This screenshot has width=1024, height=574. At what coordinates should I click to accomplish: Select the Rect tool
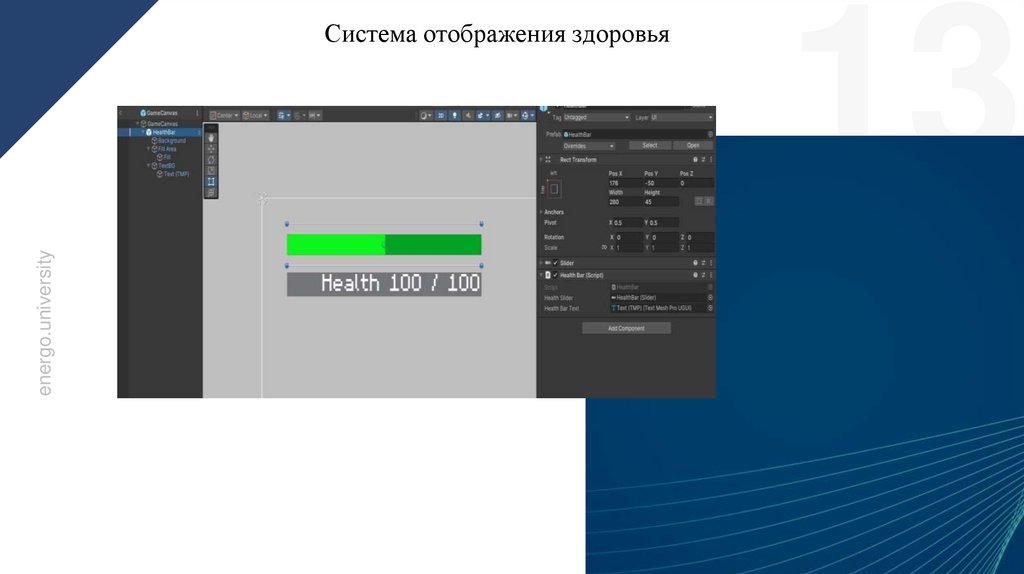(211, 182)
